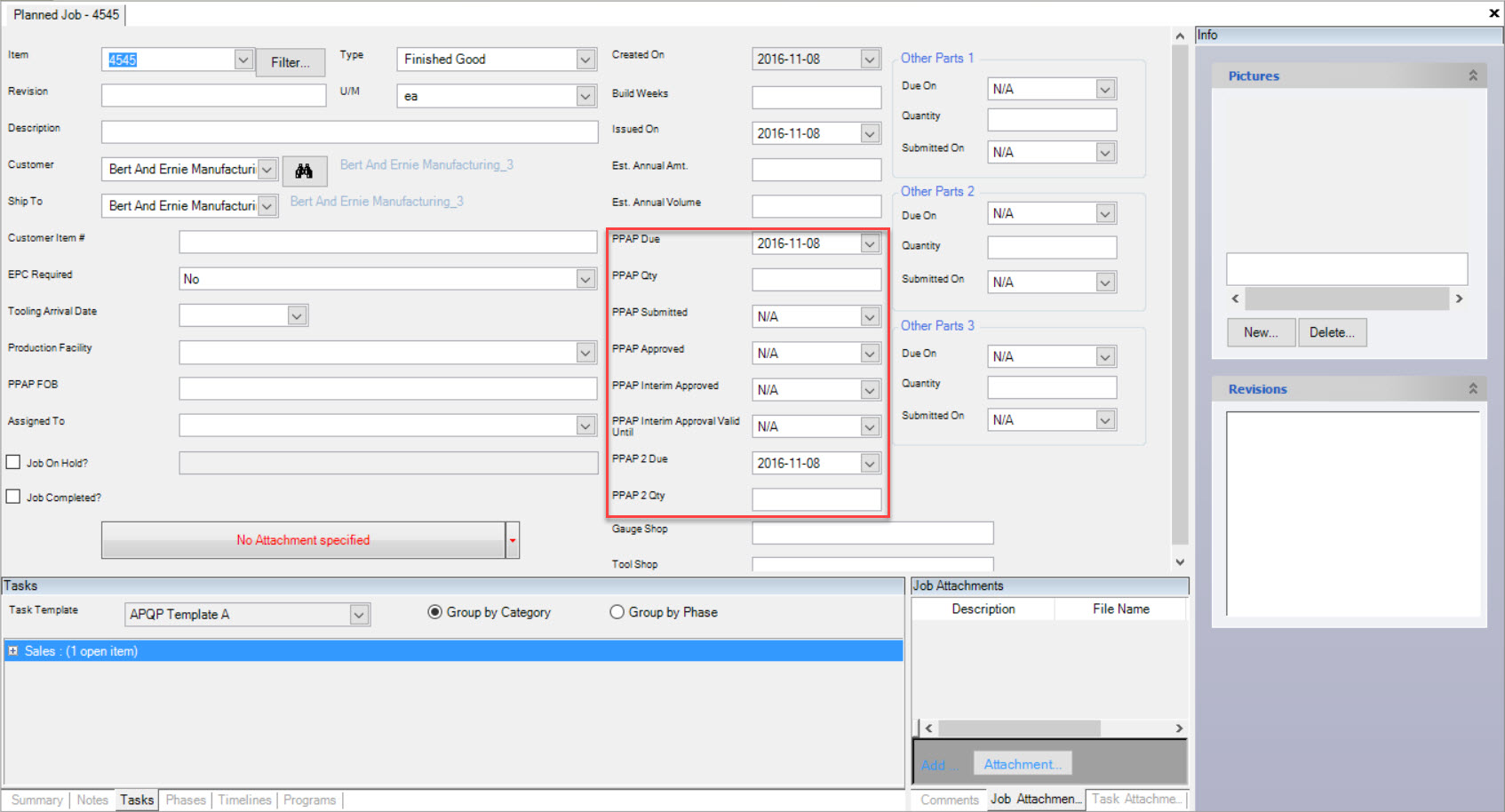Click the Revision input field

(x=213, y=95)
